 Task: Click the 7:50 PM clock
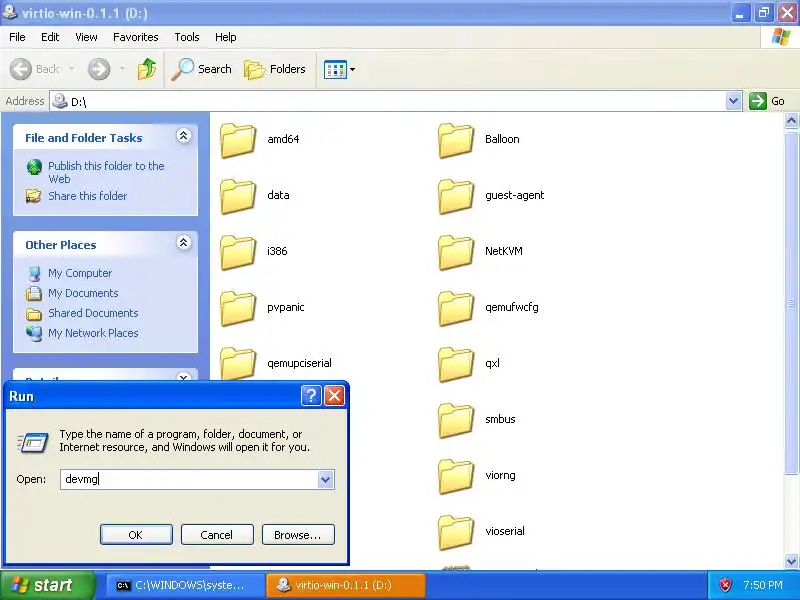pos(763,585)
